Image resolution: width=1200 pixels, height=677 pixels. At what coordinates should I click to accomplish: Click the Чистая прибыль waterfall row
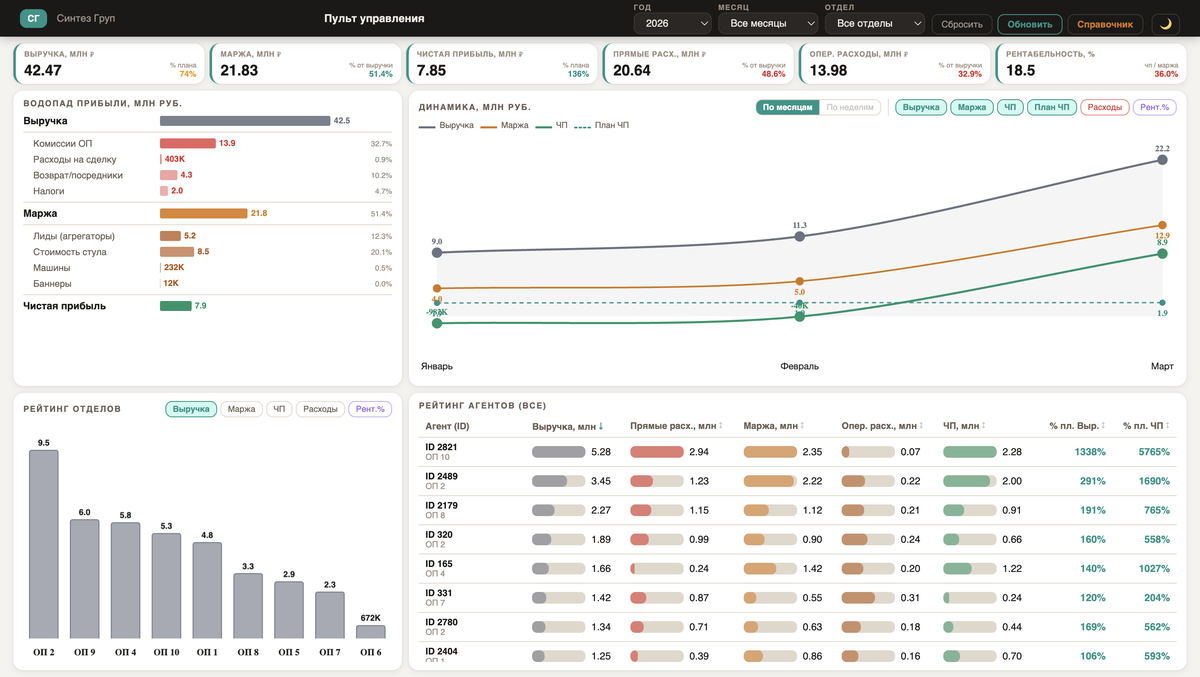point(207,306)
